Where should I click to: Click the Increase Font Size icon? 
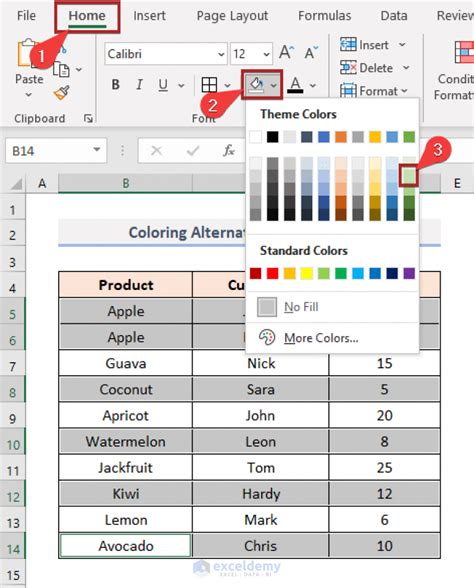coord(286,53)
